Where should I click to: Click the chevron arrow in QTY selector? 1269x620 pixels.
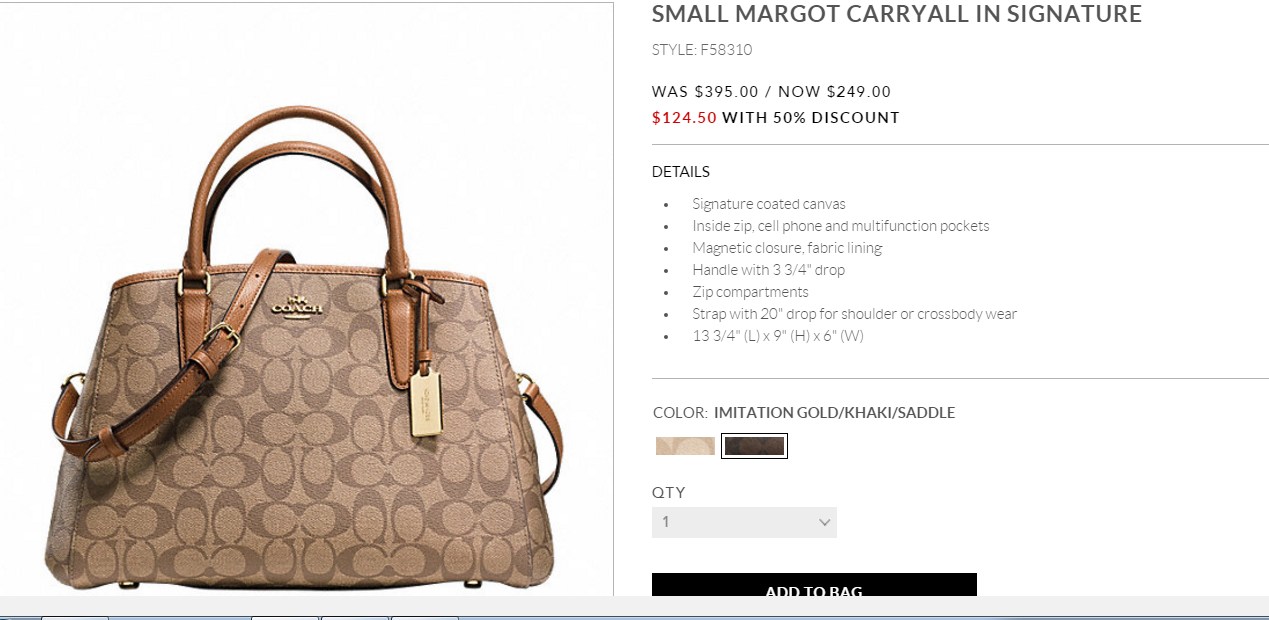point(824,522)
